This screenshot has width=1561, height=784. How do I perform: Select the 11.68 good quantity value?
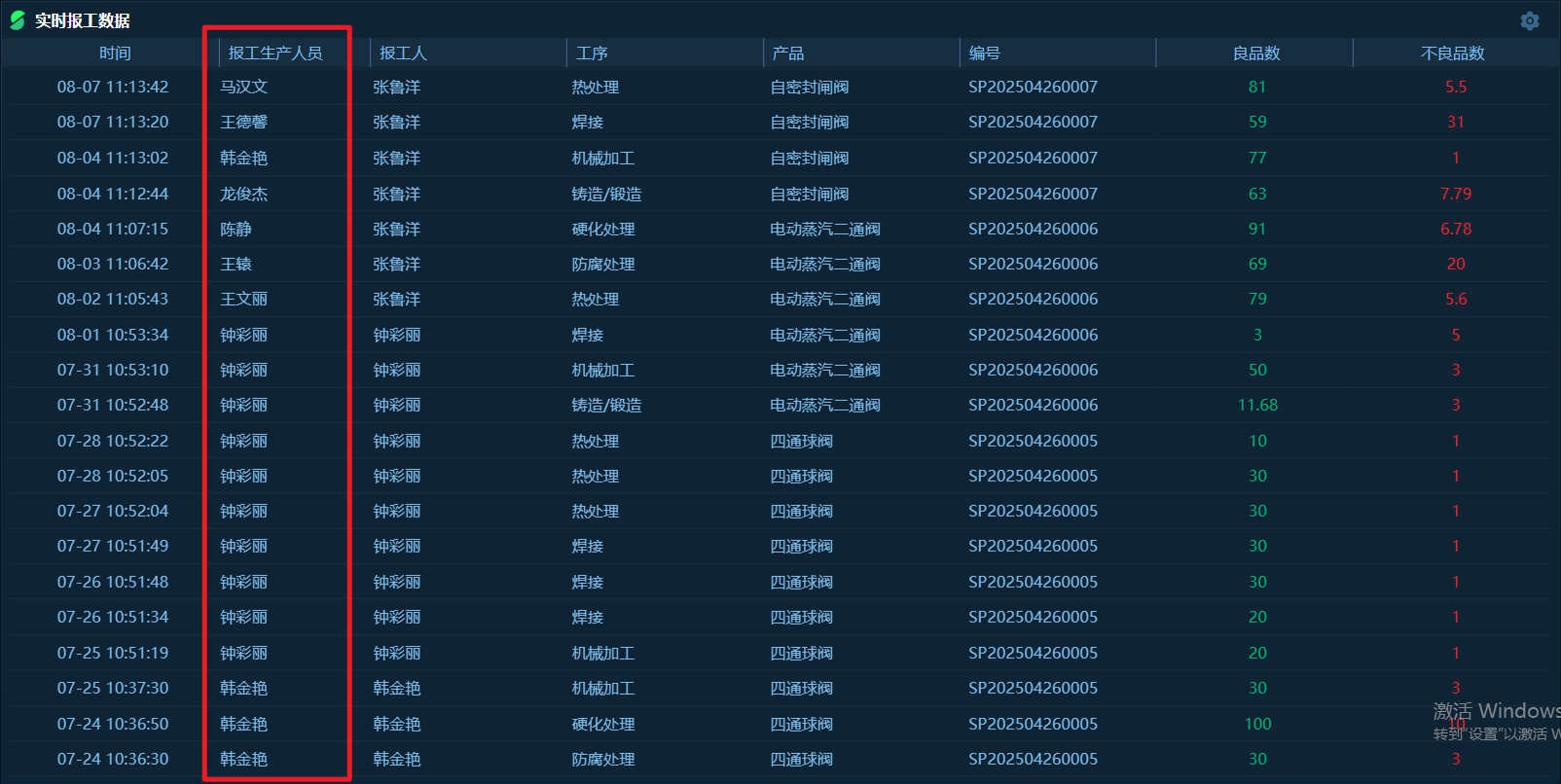click(1257, 406)
